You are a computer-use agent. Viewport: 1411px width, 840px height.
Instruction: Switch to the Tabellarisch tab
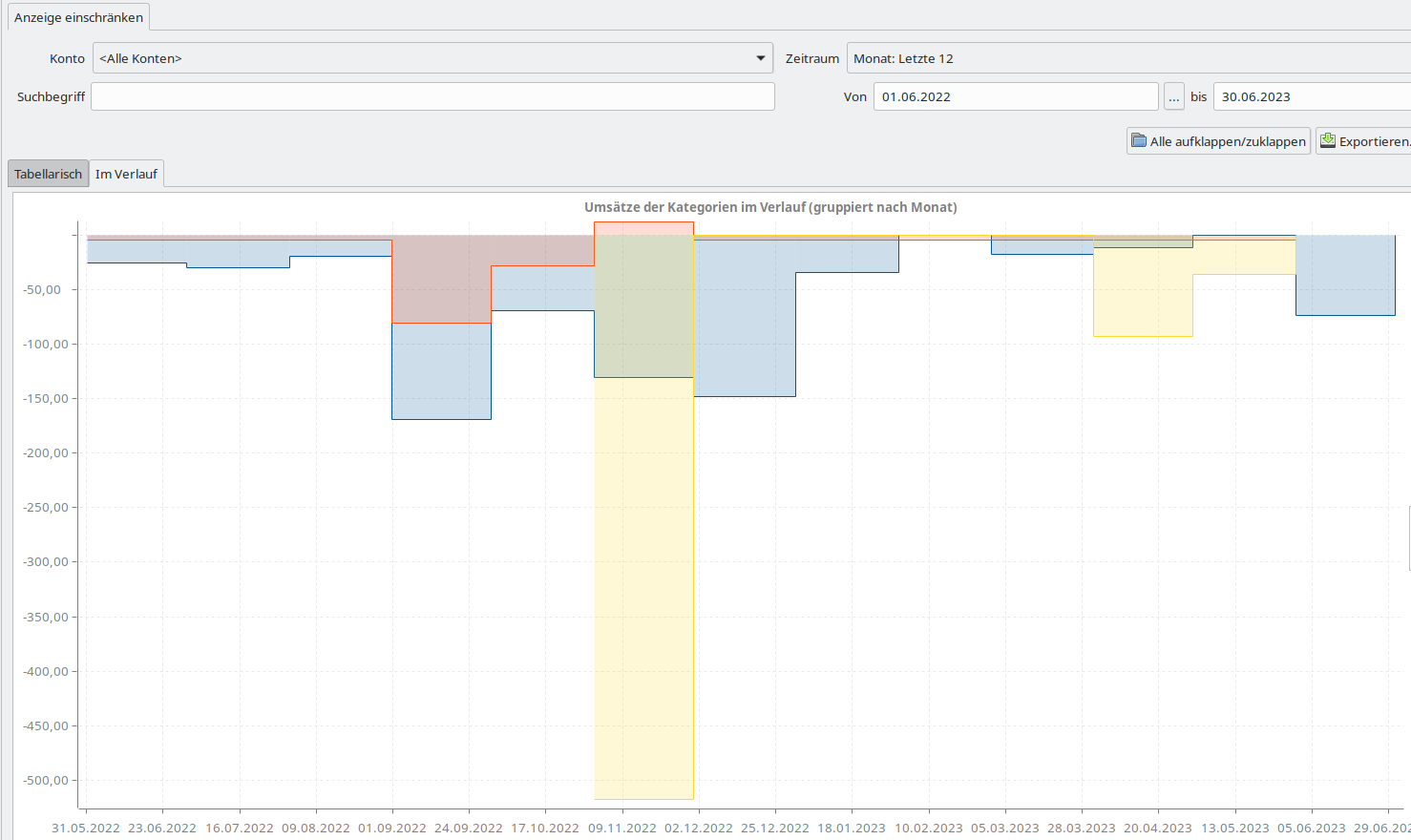[48, 174]
